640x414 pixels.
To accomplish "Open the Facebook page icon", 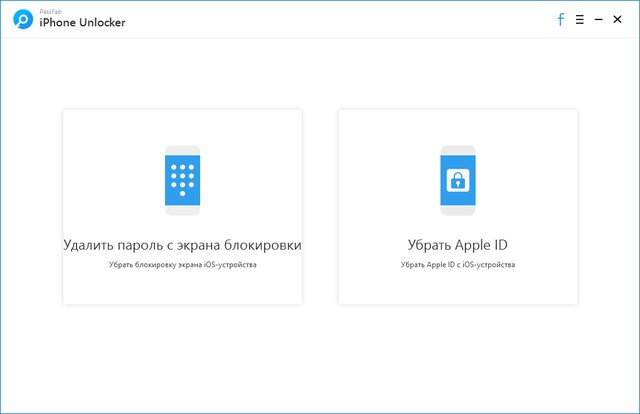I will 561,19.
